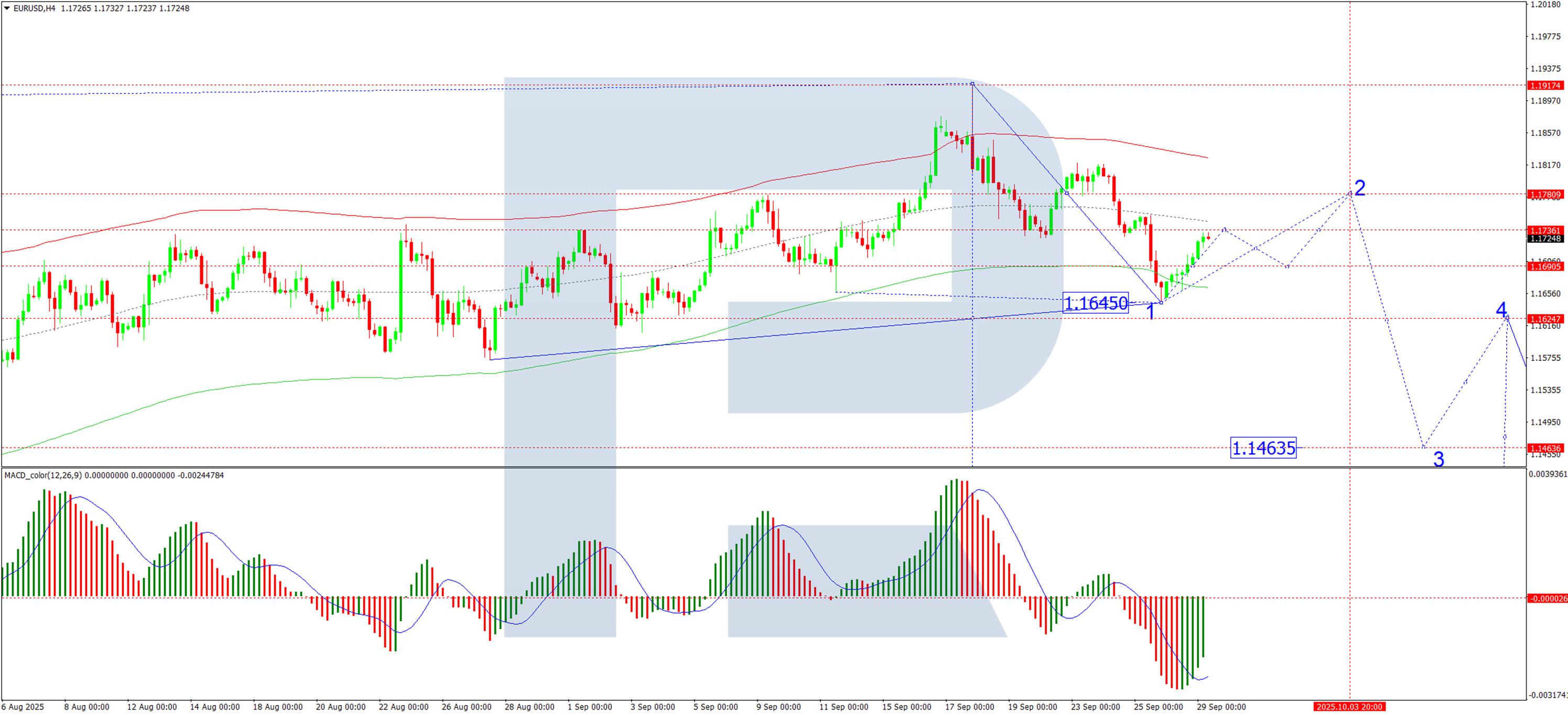Select the EURUSD,H4 chart title text

tap(34, 8)
